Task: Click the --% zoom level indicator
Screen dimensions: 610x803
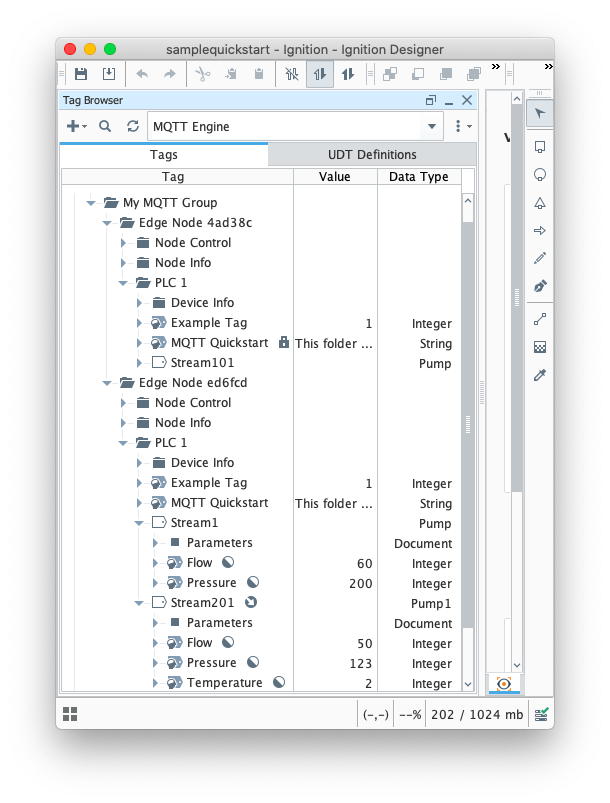Action: click(x=410, y=714)
